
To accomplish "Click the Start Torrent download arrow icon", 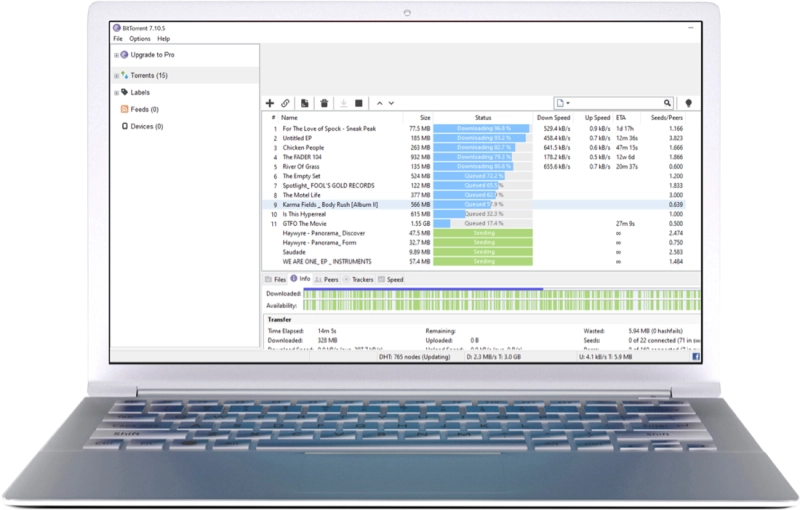I will (x=343, y=103).
